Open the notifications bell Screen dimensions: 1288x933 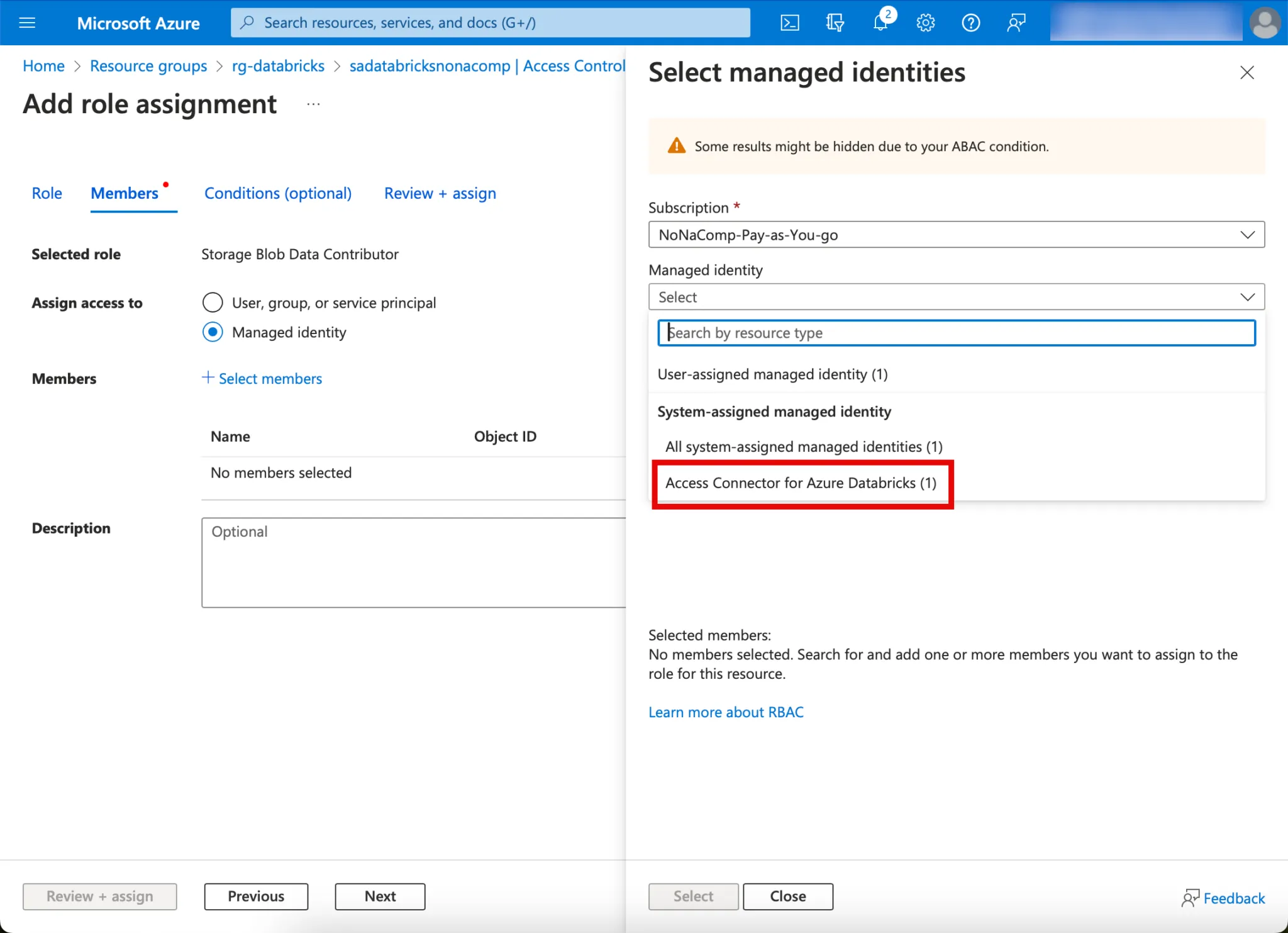pos(880,23)
